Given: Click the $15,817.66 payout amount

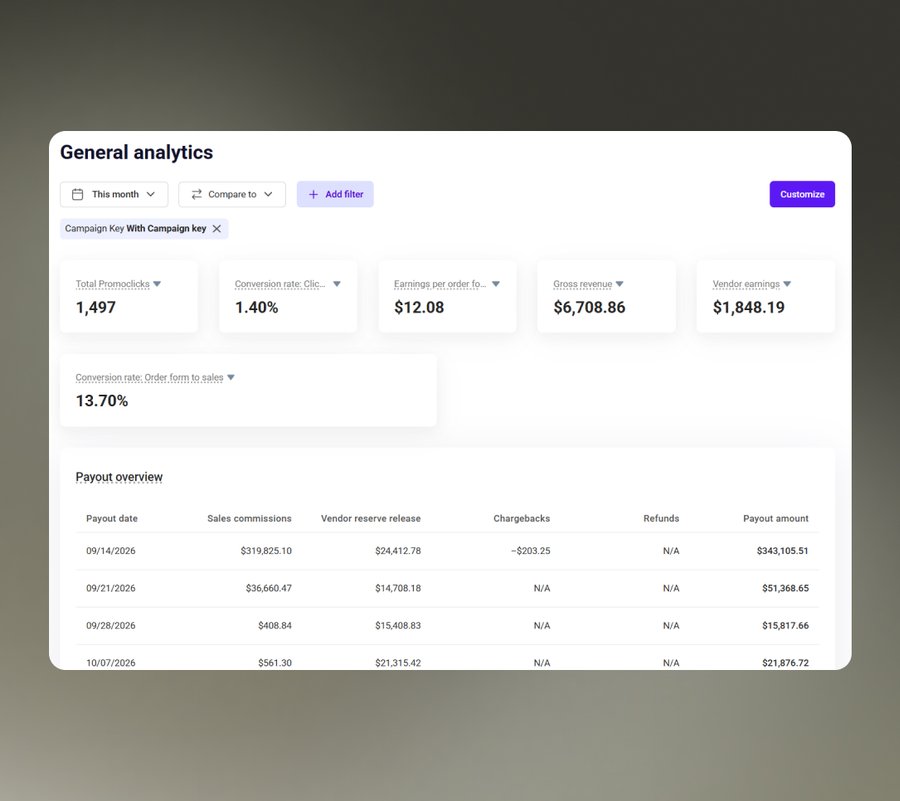Looking at the screenshot, I should point(785,625).
